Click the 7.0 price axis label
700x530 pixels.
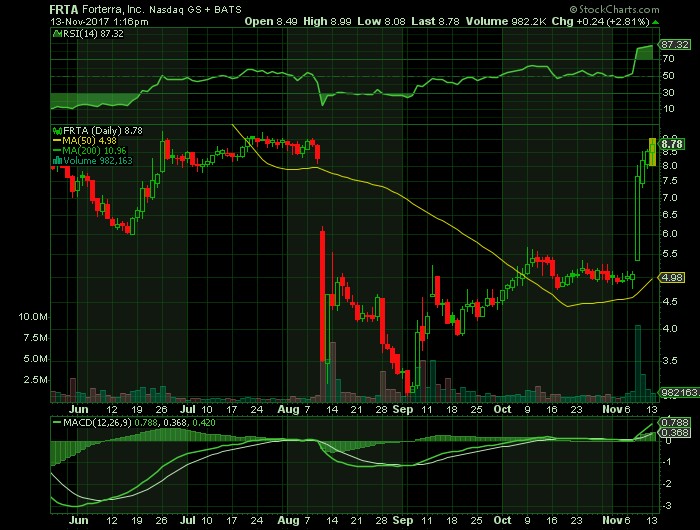(671, 198)
